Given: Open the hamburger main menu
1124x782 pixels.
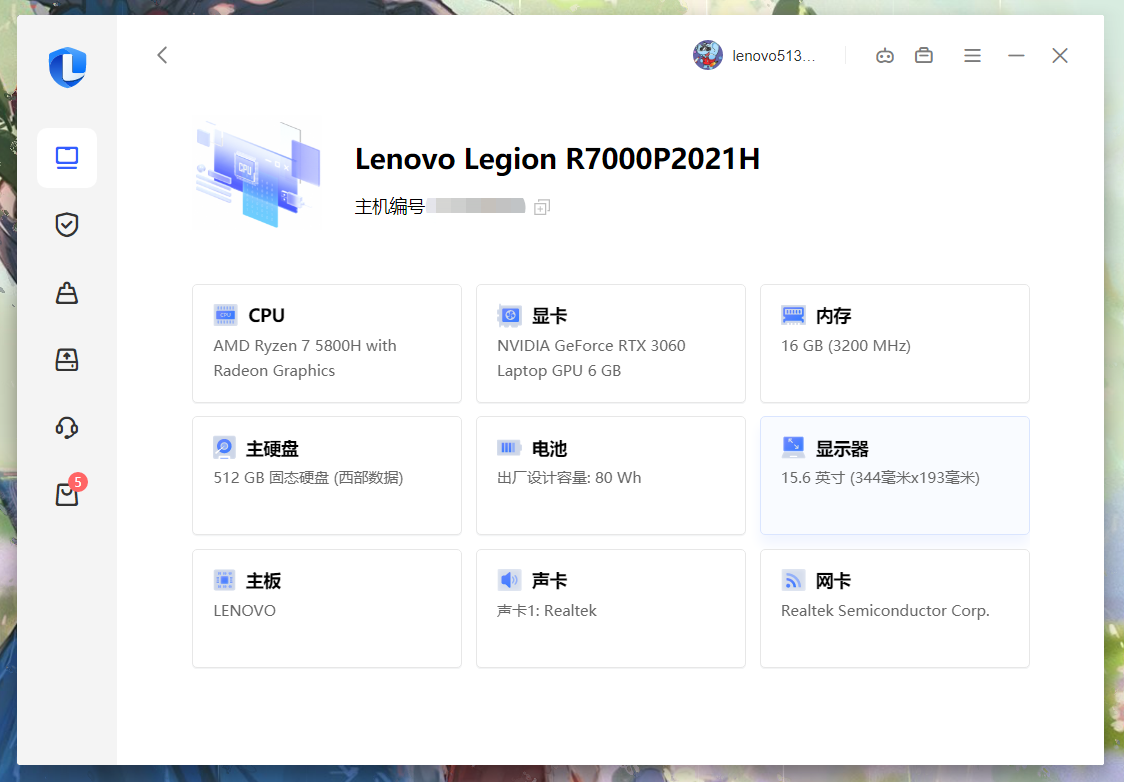Looking at the screenshot, I should [972, 55].
